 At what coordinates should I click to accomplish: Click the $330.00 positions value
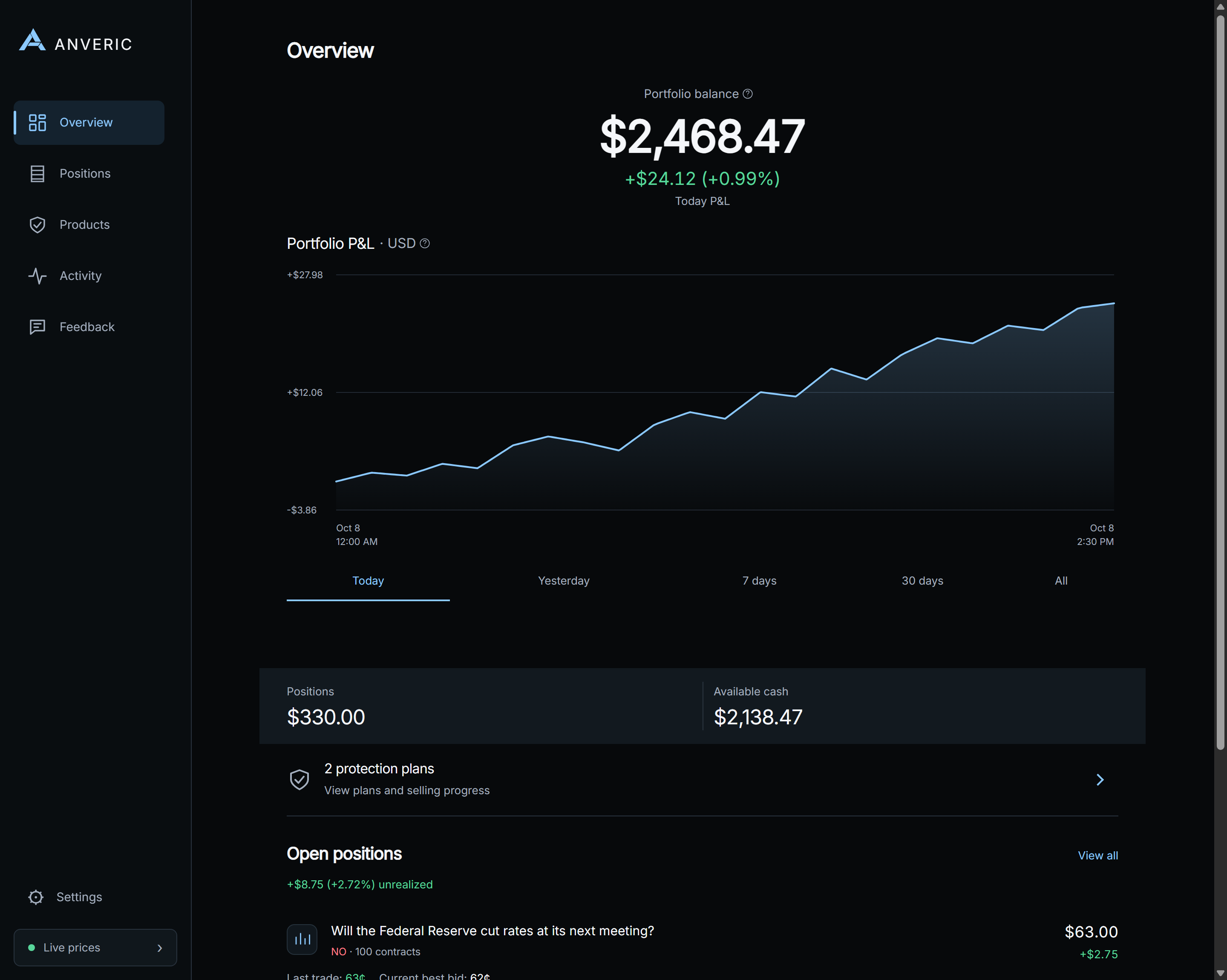point(325,717)
